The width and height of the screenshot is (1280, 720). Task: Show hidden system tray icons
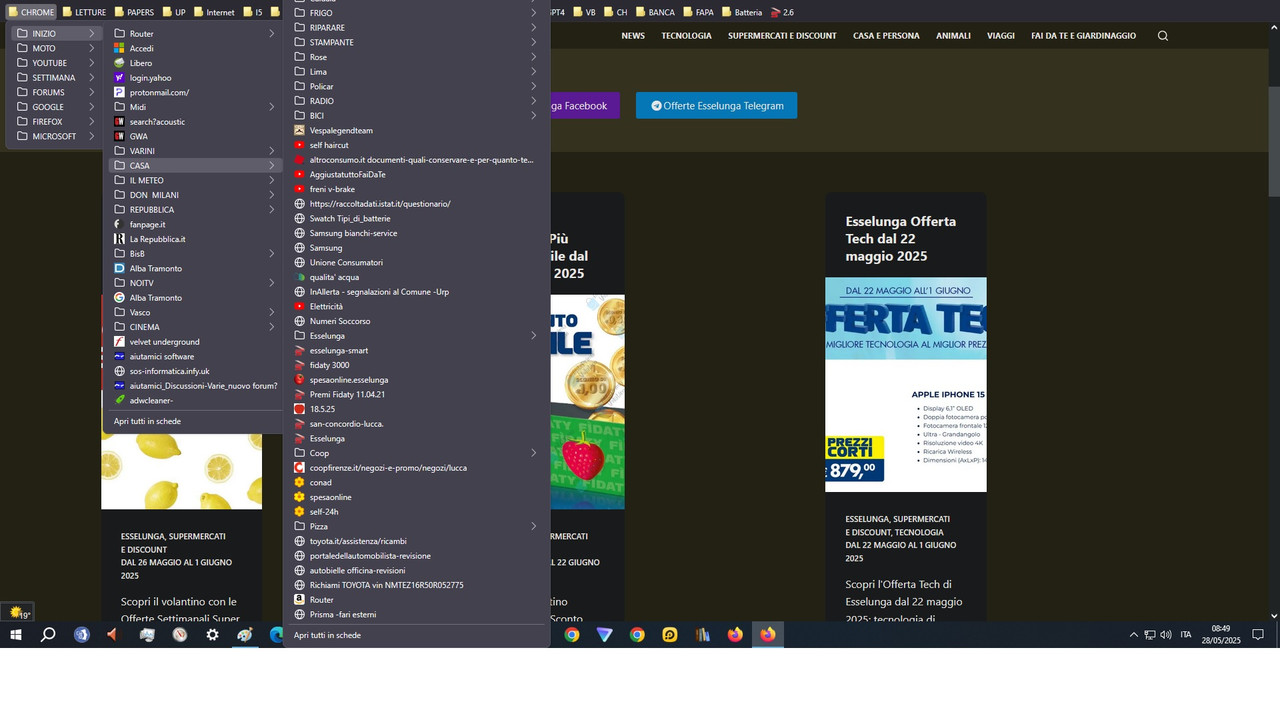tap(1133, 635)
